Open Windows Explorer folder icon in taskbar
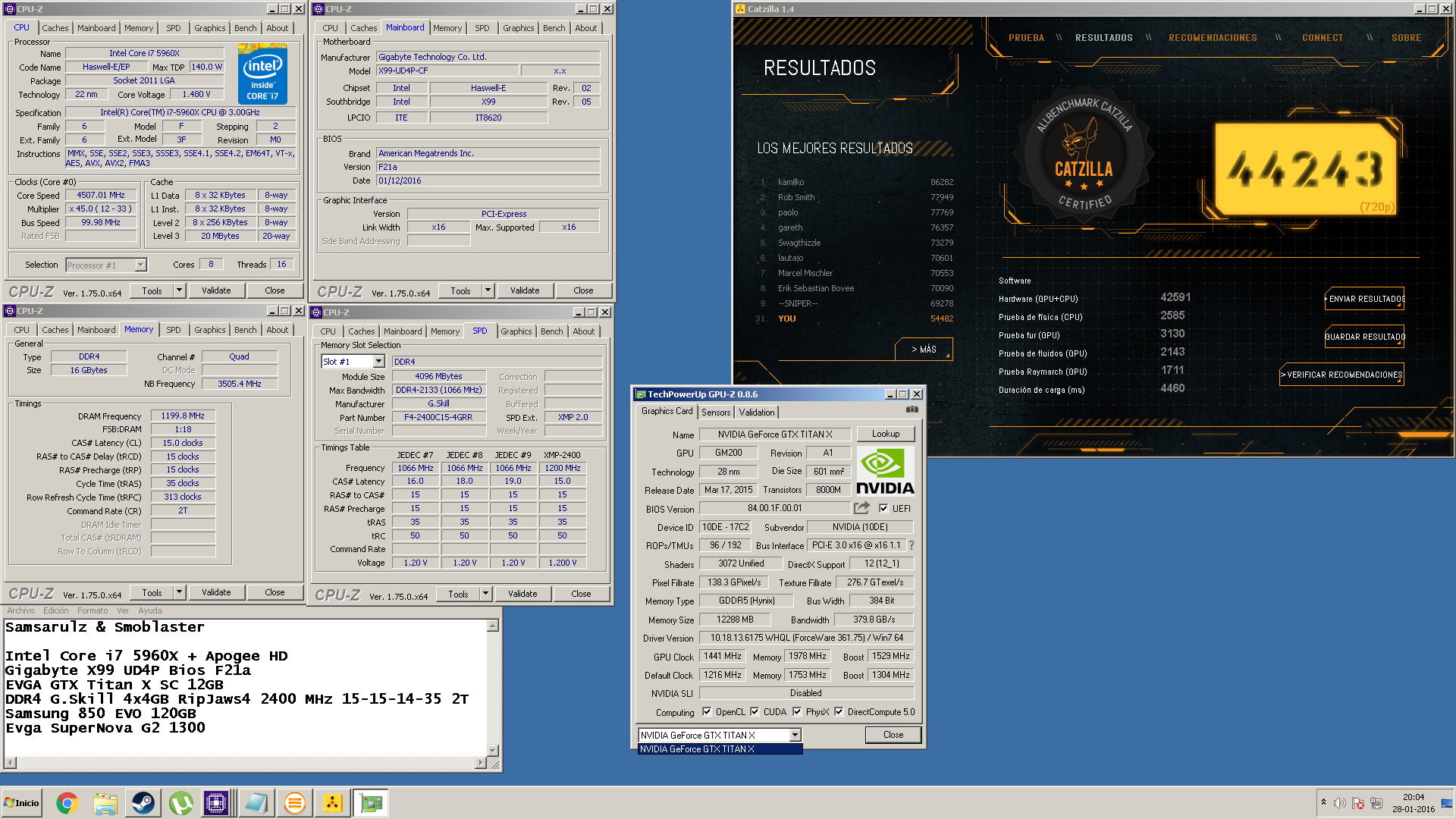Viewport: 1456px width, 819px height. coord(105,803)
